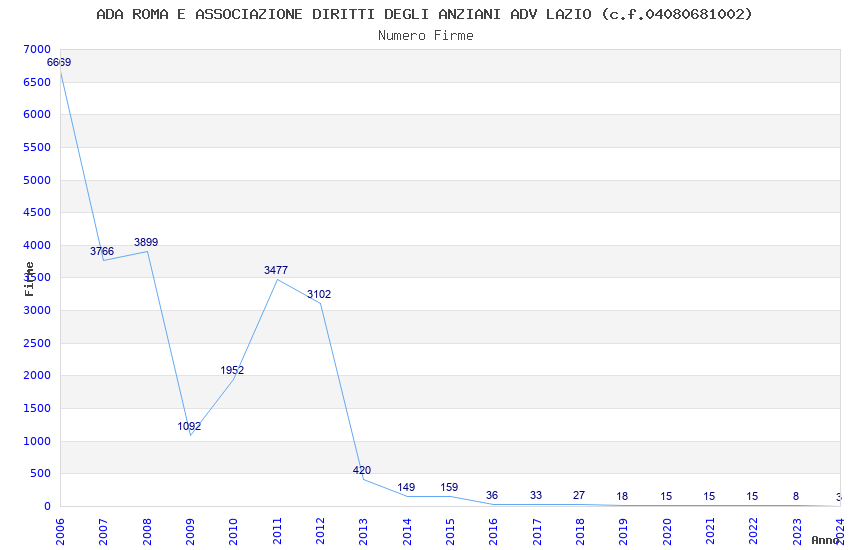
Task: Click the 500 y-axis value
Action: [x=41, y=474]
